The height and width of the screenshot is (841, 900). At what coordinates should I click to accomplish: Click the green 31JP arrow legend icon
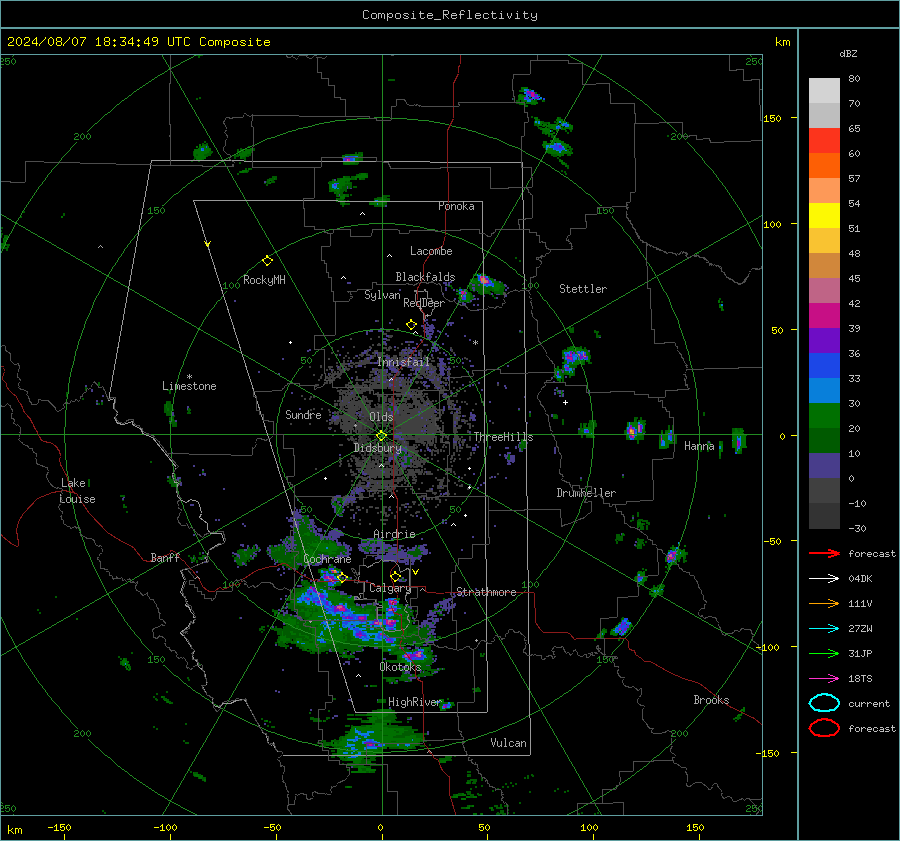pos(824,653)
